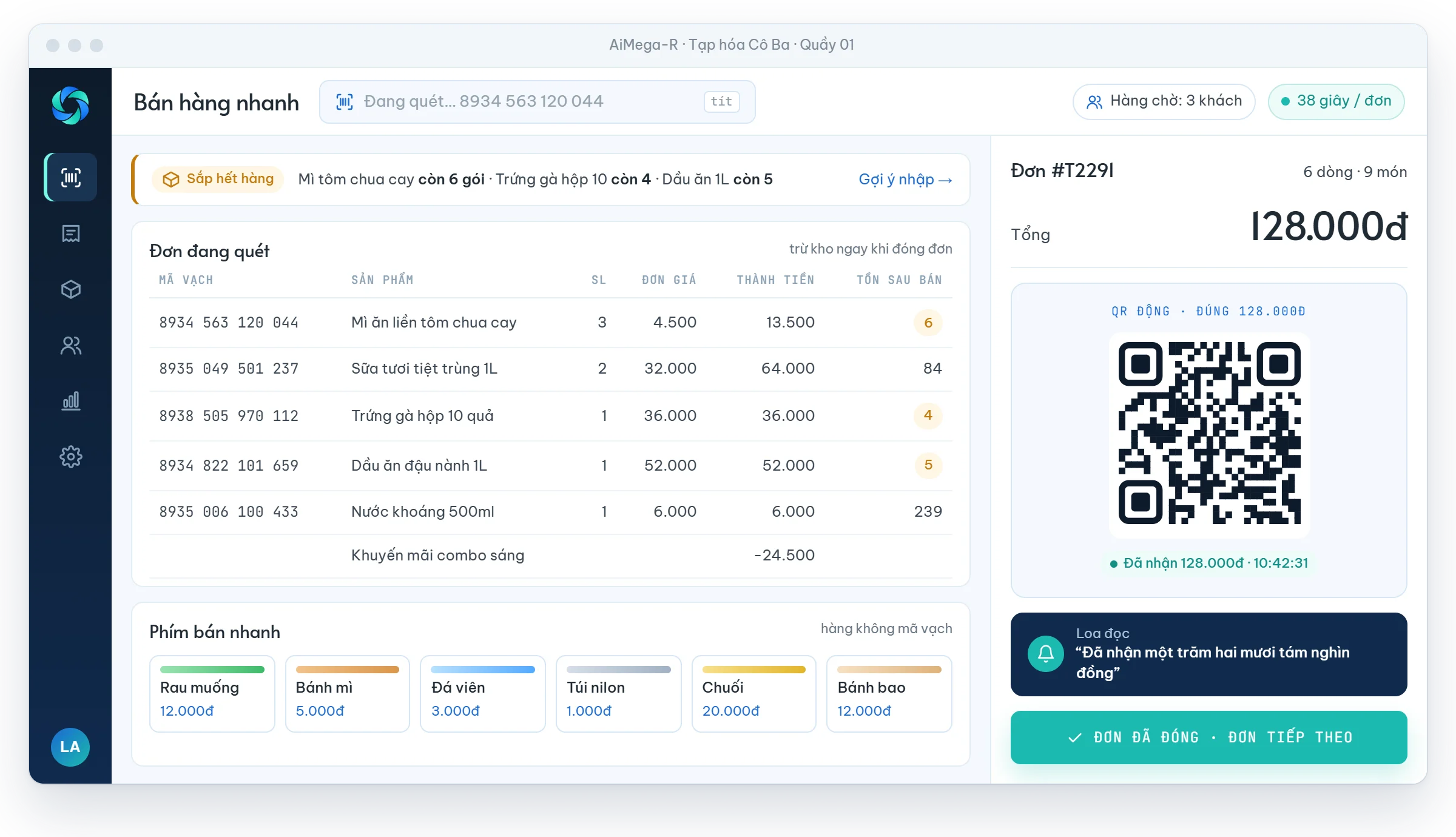
Task: Click order number Đơn #T2291
Action: [x=1062, y=171]
